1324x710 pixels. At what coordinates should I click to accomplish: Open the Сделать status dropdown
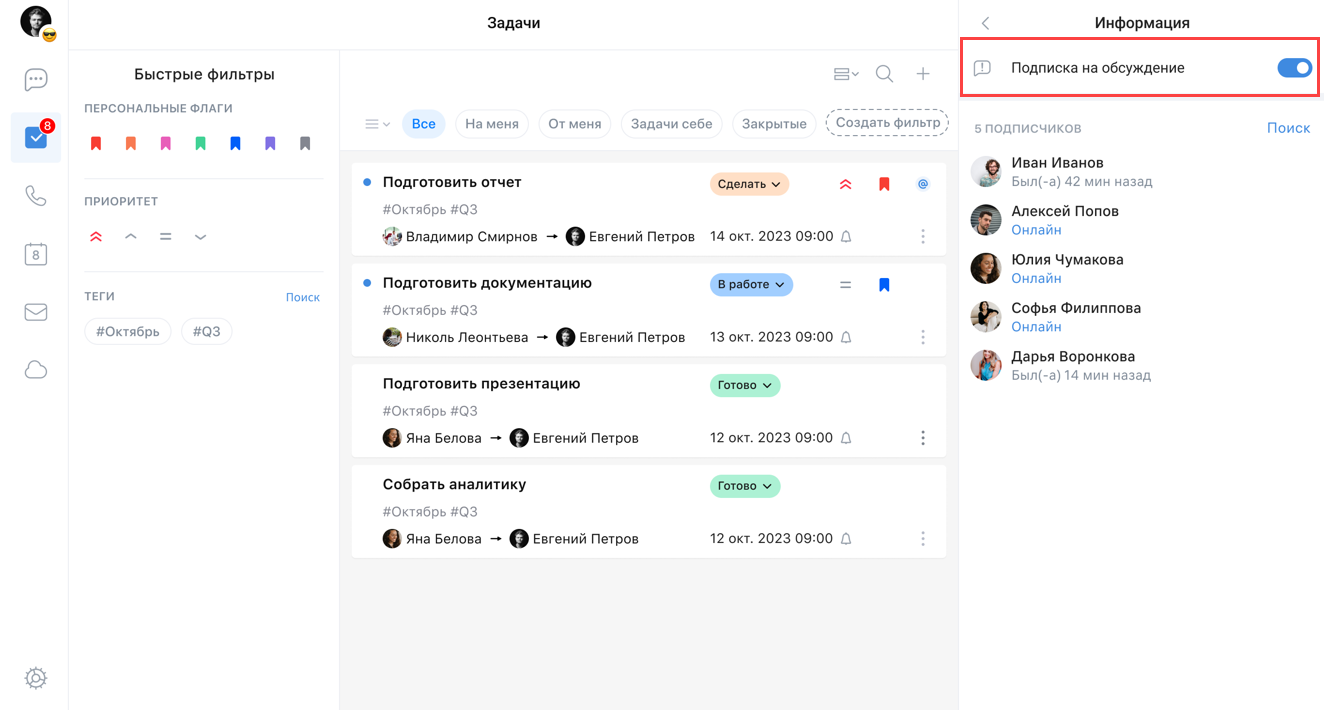click(749, 184)
